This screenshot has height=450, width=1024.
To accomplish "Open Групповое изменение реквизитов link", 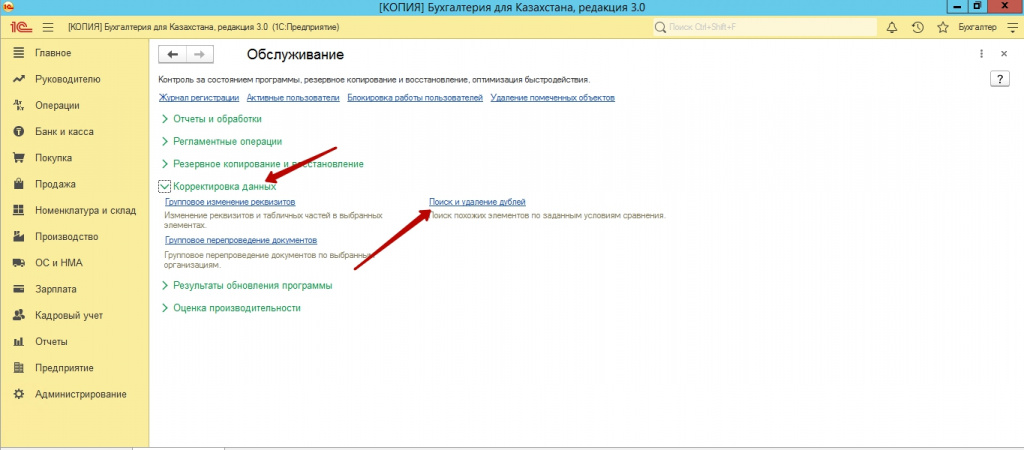I will tap(231, 202).
